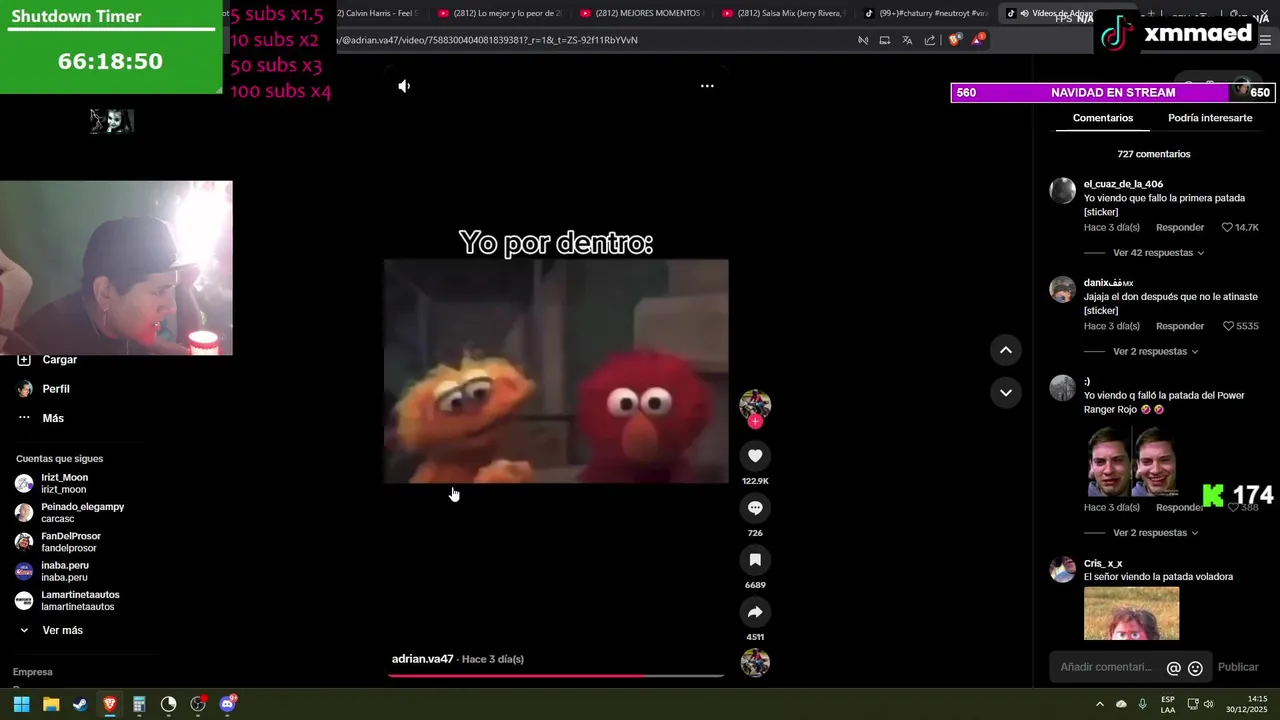Open creator avatar above like button
The width and height of the screenshot is (1280, 720).
pos(755,404)
